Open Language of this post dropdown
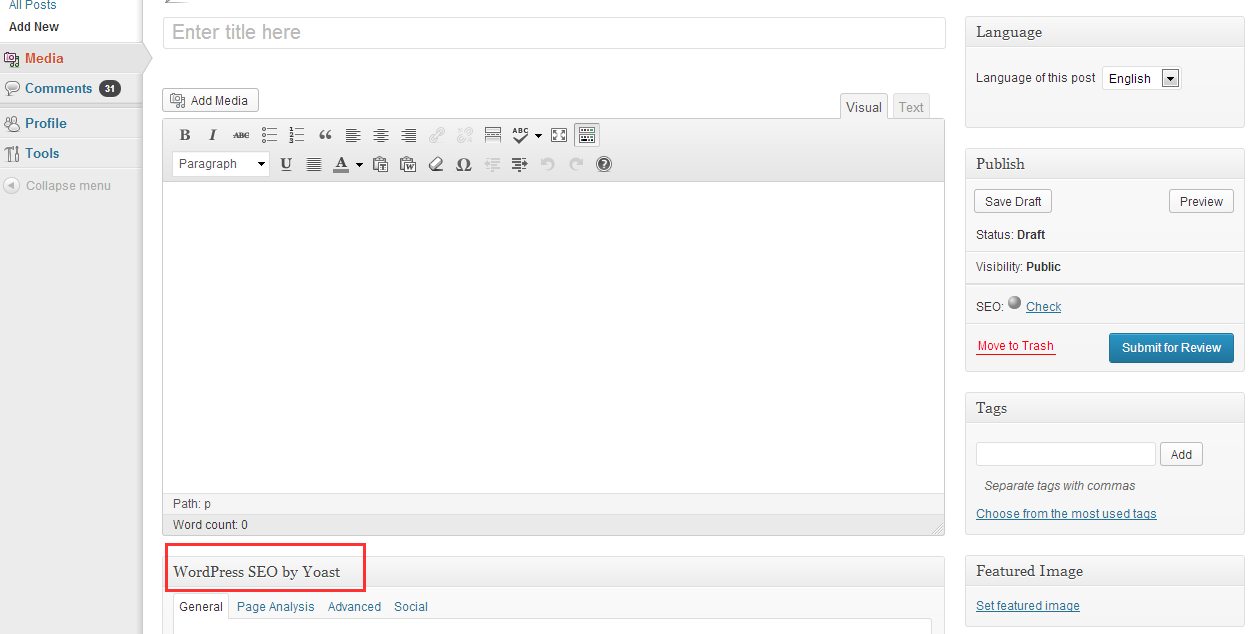The height and width of the screenshot is (634, 1255). click(1141, 78)
